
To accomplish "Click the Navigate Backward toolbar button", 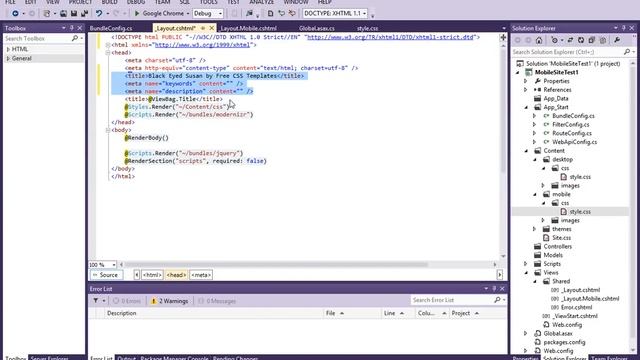I will pyautogui.click(x=15, y=13).
